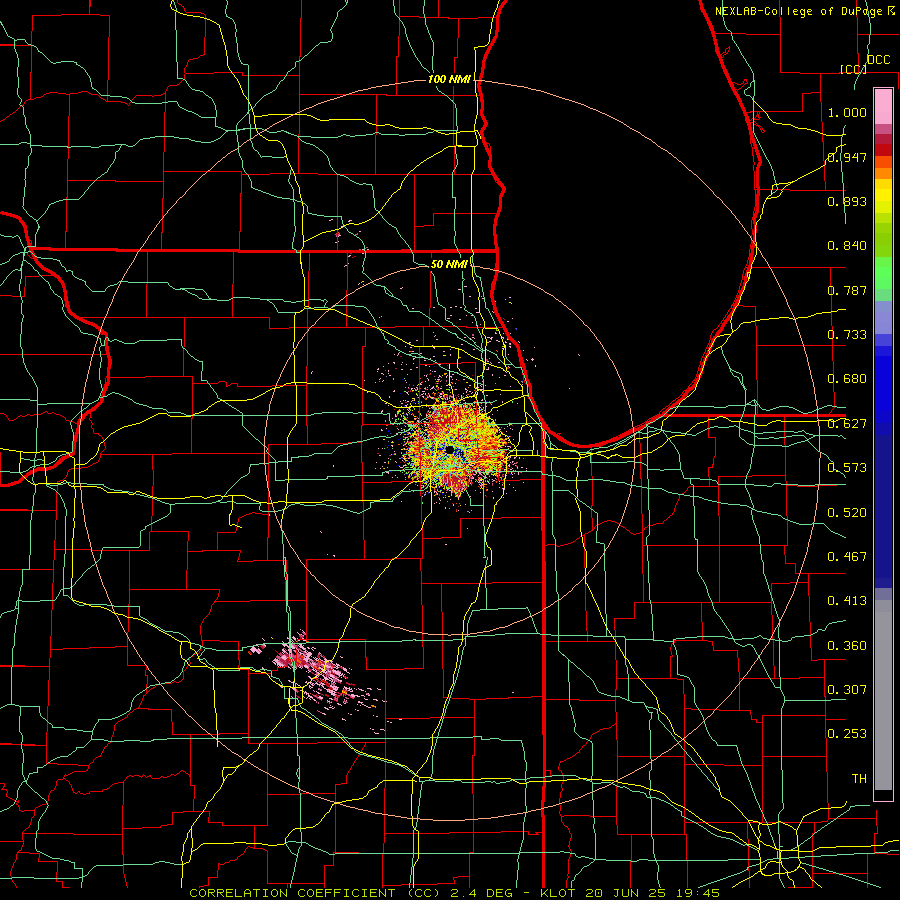Click the TH threshold label
Screen dimensions: 900x900
859,779
